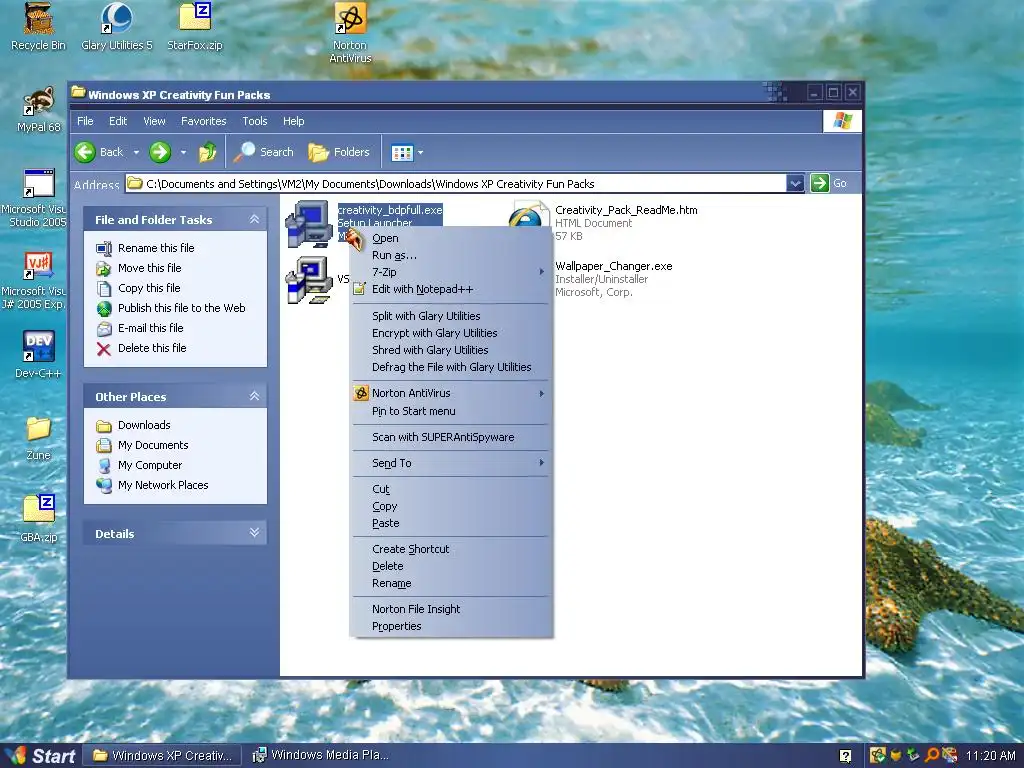1024x768 pixels.
Task: Switch to Windows Media Player taskbar button
Action: click(x=321, y=756)
